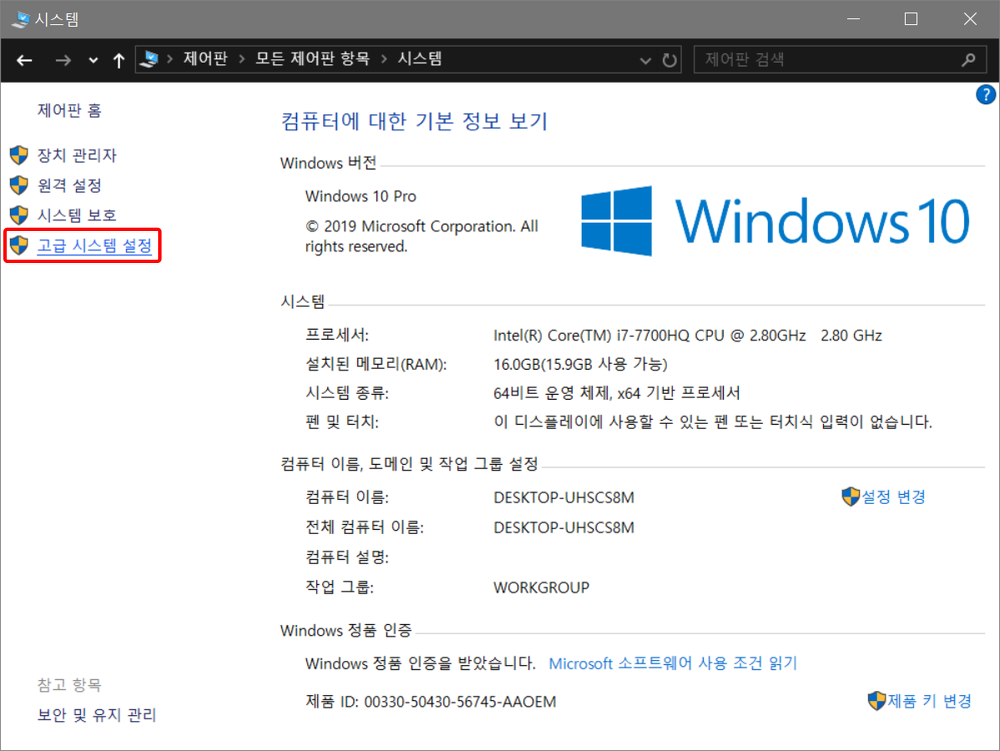1000x751 pixels.
Task: Click the 16.0GB memory value
Action: 580,364
